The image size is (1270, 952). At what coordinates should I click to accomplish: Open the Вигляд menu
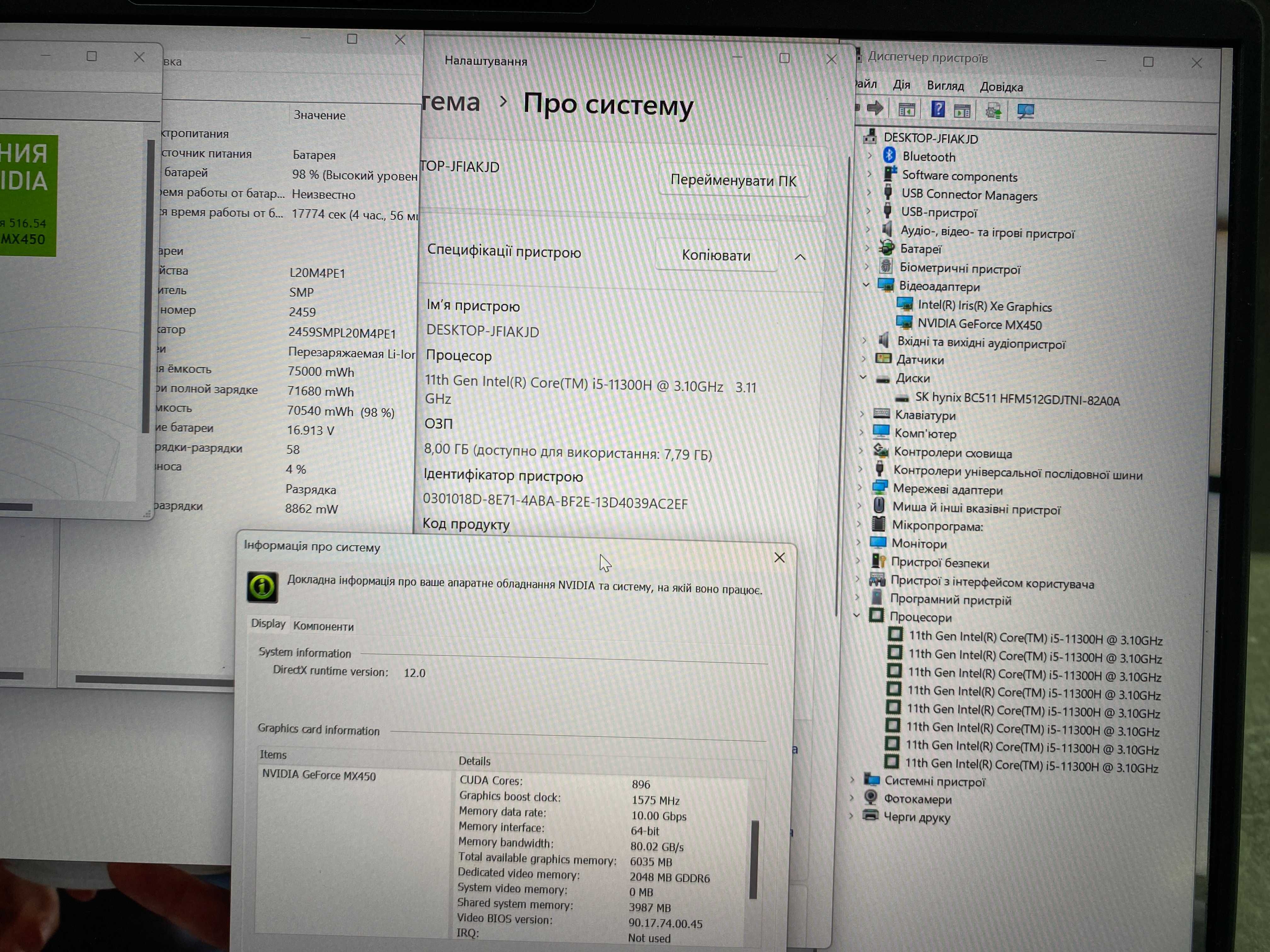(x=945, y=86)
